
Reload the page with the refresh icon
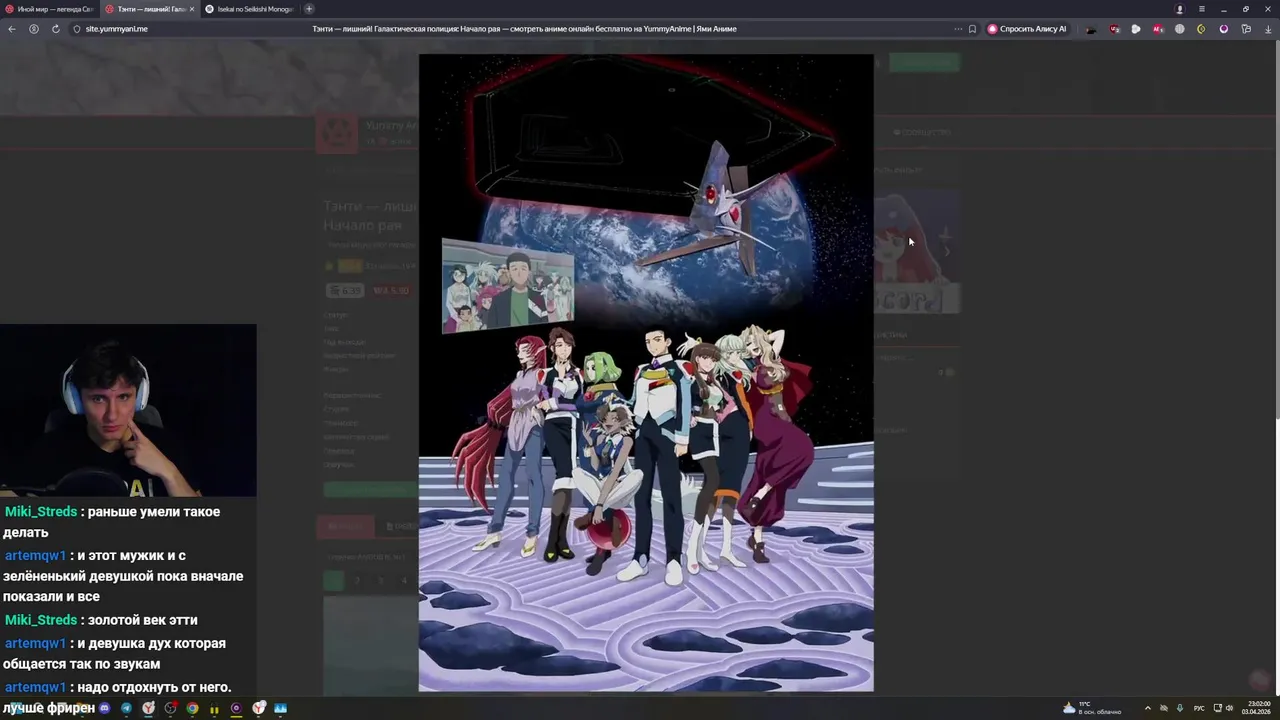click(55, 29)
